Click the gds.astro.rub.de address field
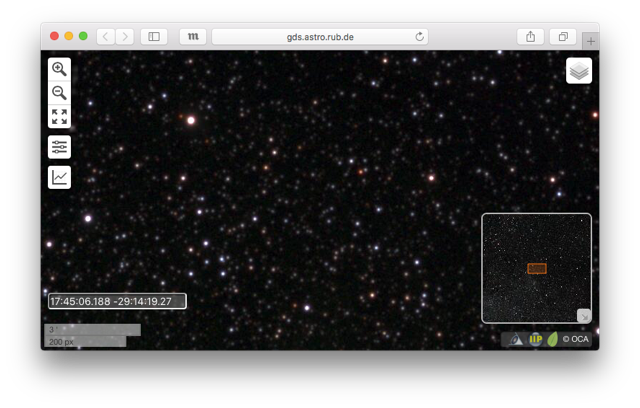Screen dimensions: 640x408 coord(320,36)
